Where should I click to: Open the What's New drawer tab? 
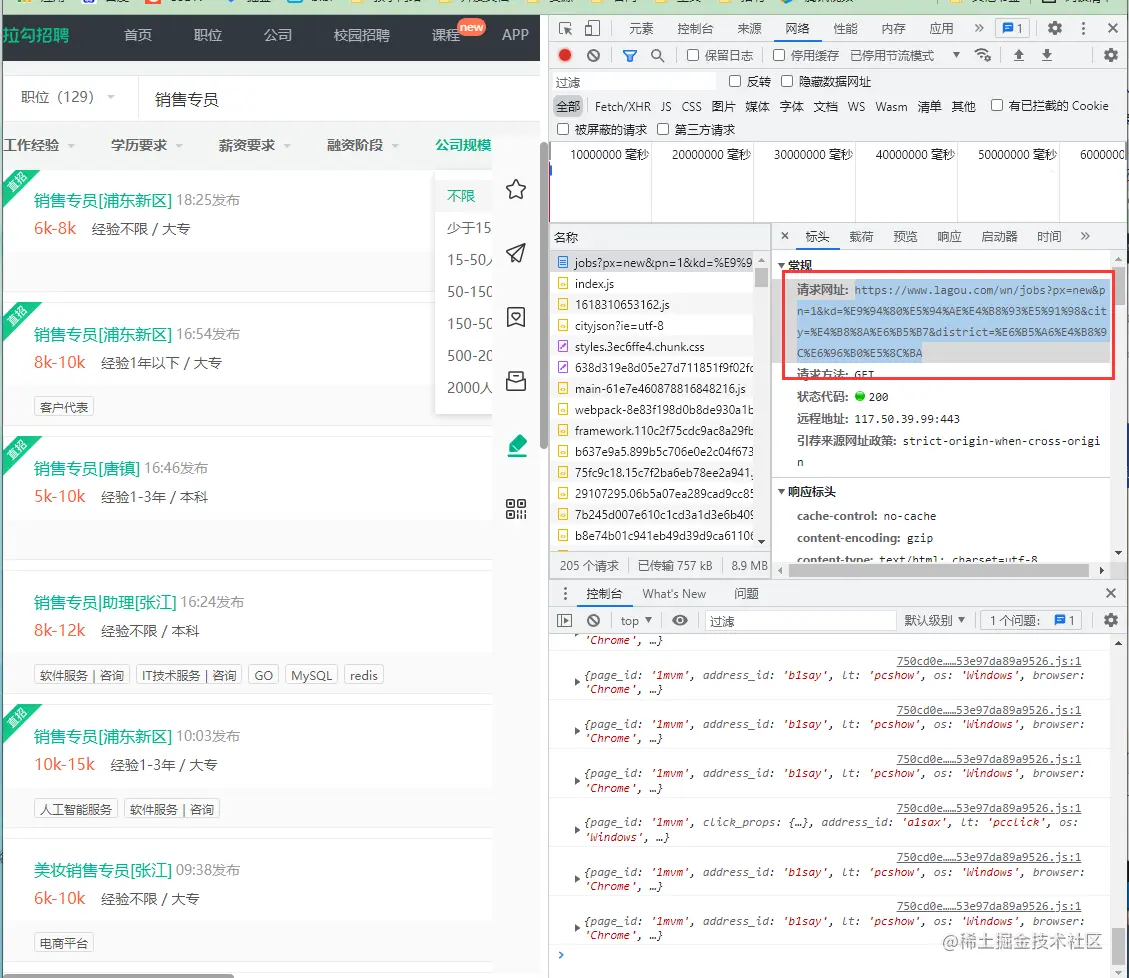[x=674, y=593]
